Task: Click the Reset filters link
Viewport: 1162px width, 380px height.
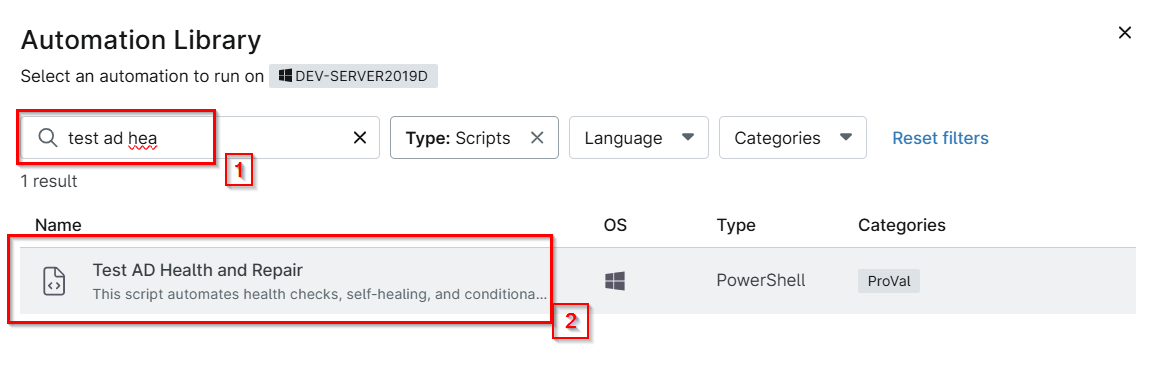Action: (940, 138)
